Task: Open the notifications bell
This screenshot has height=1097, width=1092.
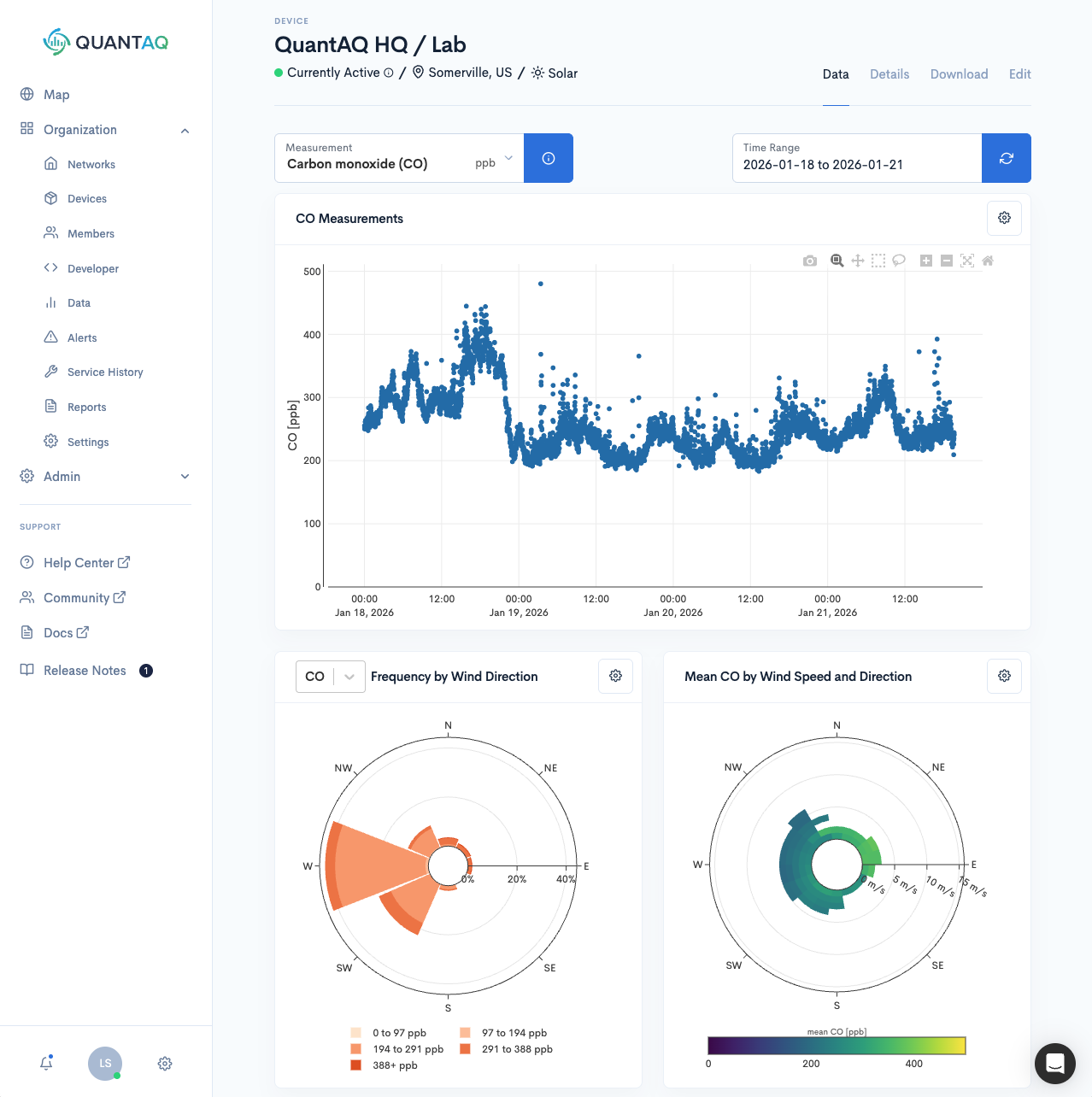Action: [x=45, y=1063]
